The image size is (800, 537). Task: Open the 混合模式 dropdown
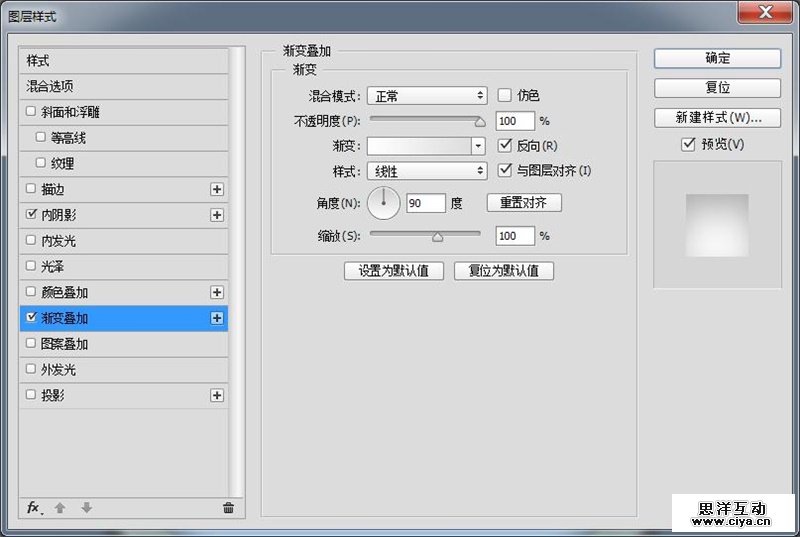[426, 96]
